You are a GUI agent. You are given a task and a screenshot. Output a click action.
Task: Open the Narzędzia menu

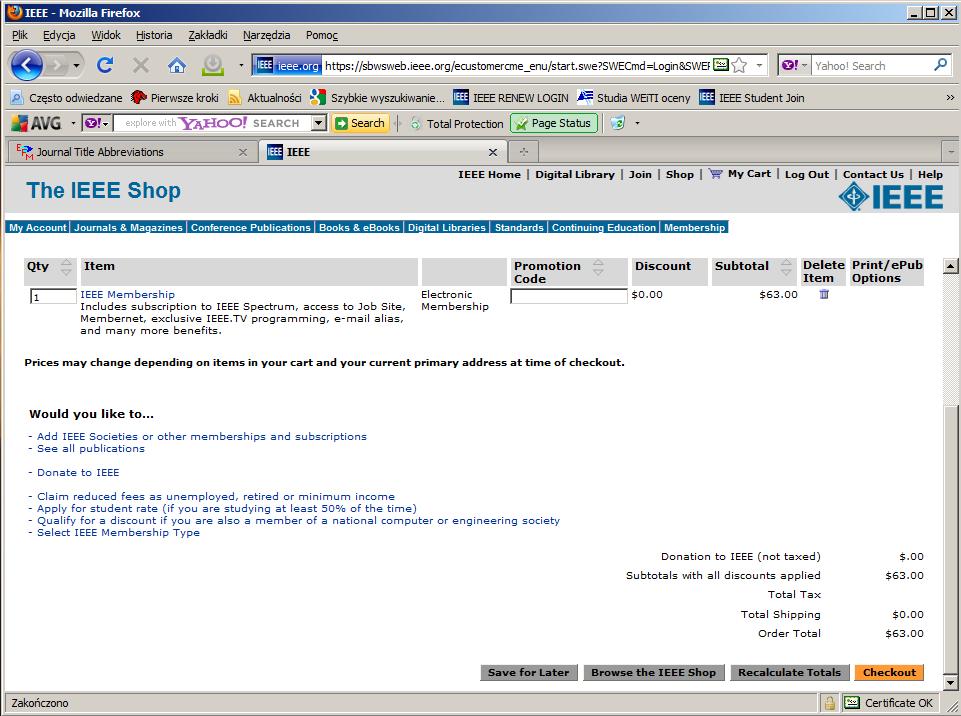[x=267, y=35]
